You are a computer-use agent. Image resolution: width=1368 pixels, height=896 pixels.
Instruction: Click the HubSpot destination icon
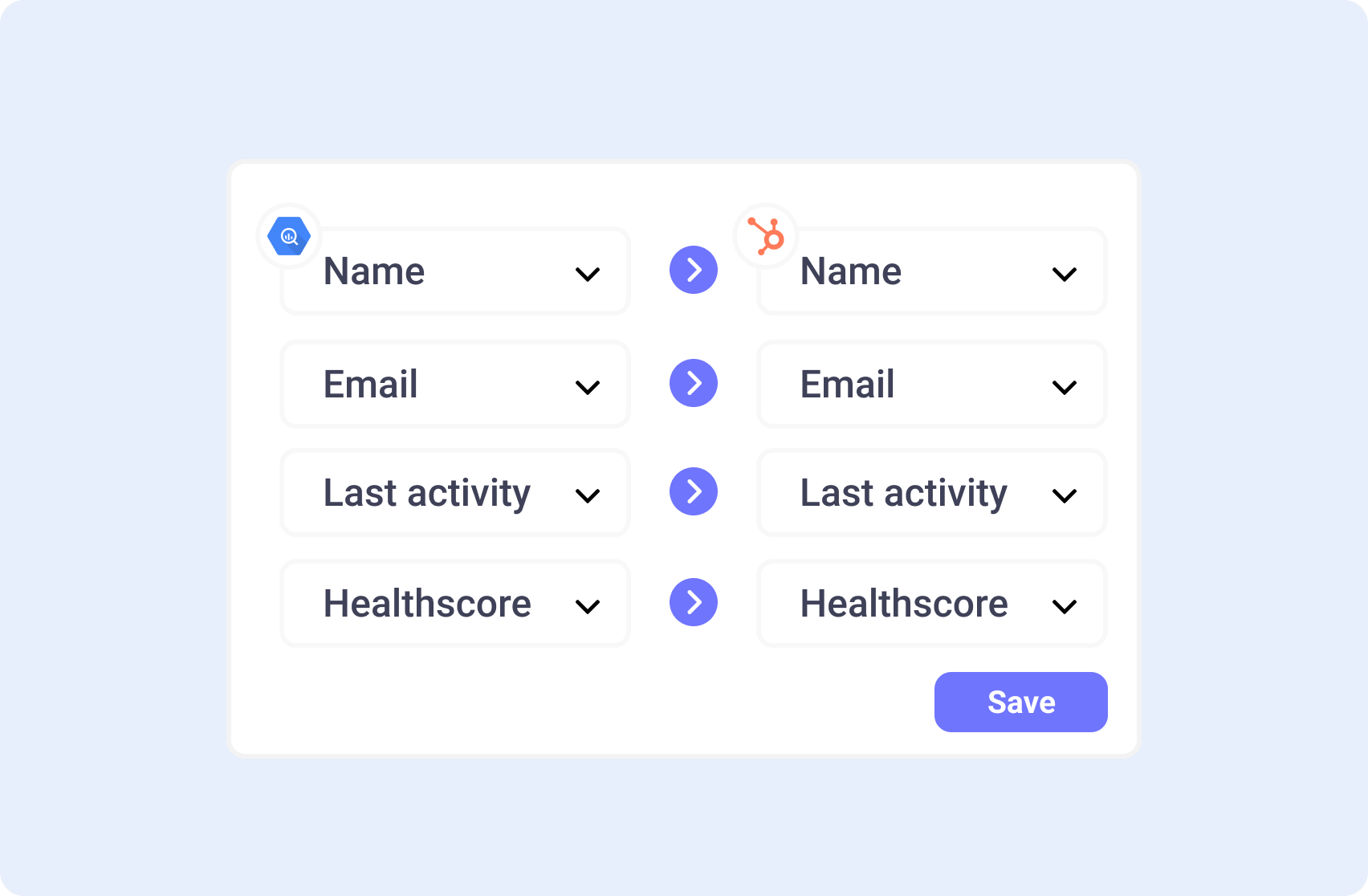click(x=766, y=236)
